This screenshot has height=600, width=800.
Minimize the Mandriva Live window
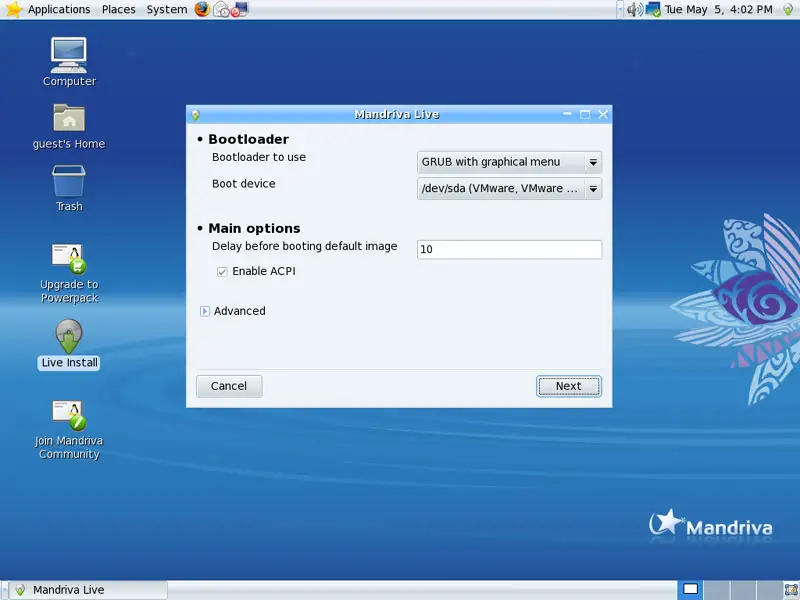click(x=567, y=114)
